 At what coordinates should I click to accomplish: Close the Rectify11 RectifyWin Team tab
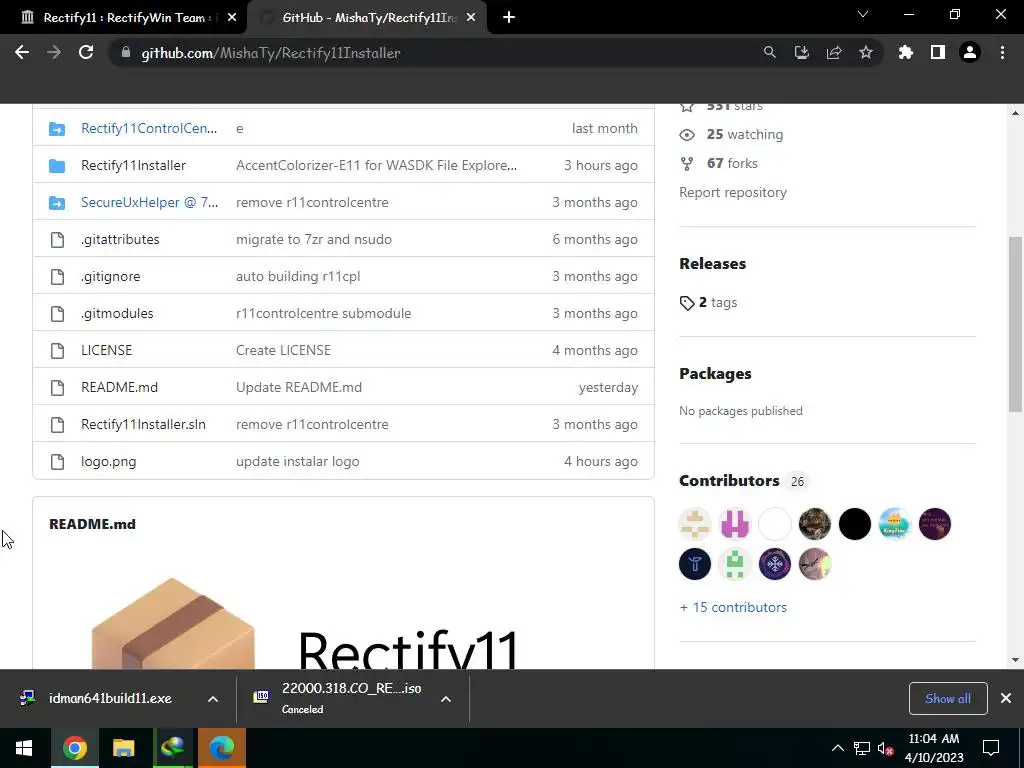(x=232, y=18)
